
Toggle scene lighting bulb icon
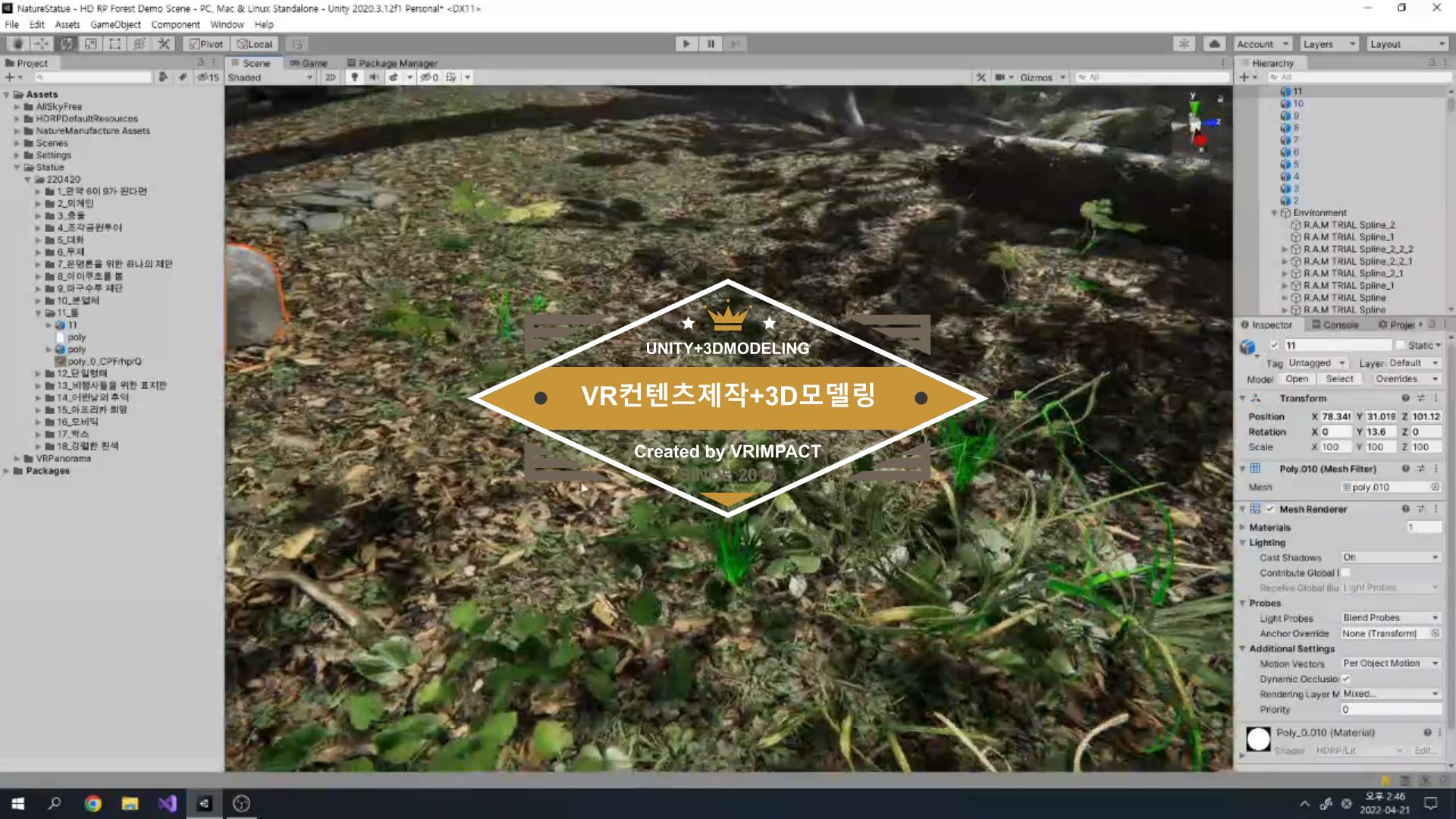coord(354,77)
